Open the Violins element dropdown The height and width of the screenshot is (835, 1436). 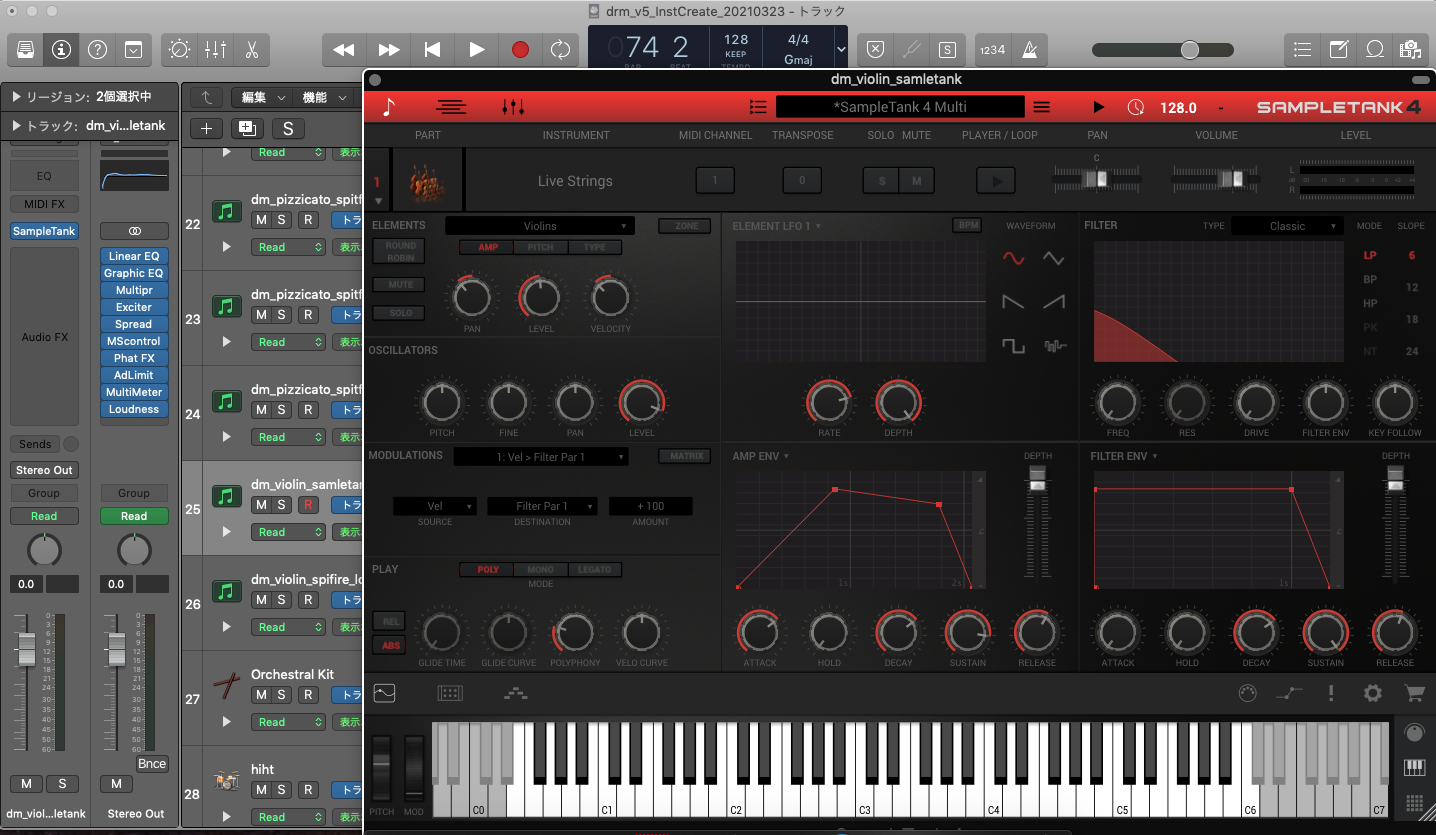point(540,226)
